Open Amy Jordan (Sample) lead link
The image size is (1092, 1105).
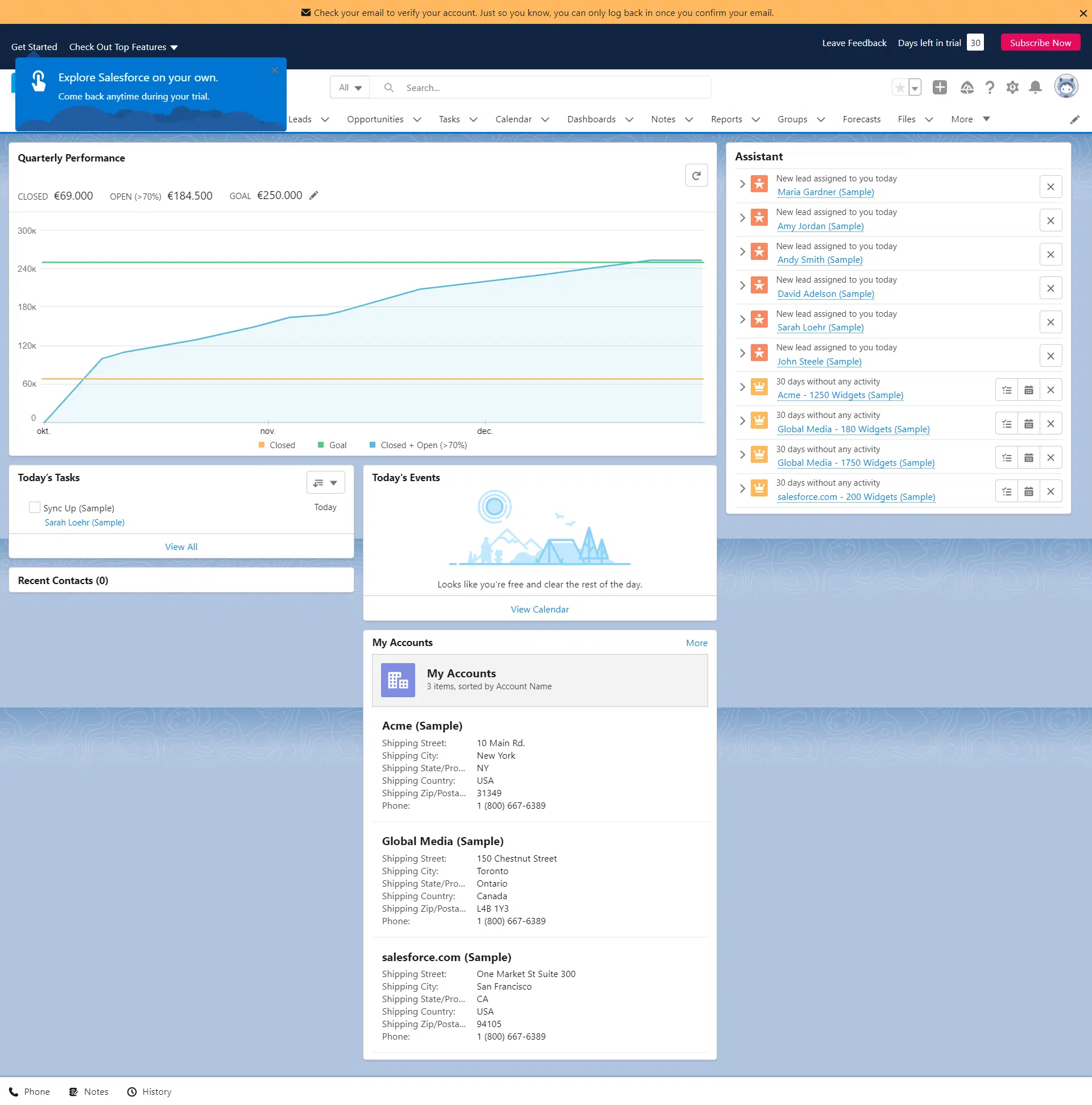tap(820, 226)
